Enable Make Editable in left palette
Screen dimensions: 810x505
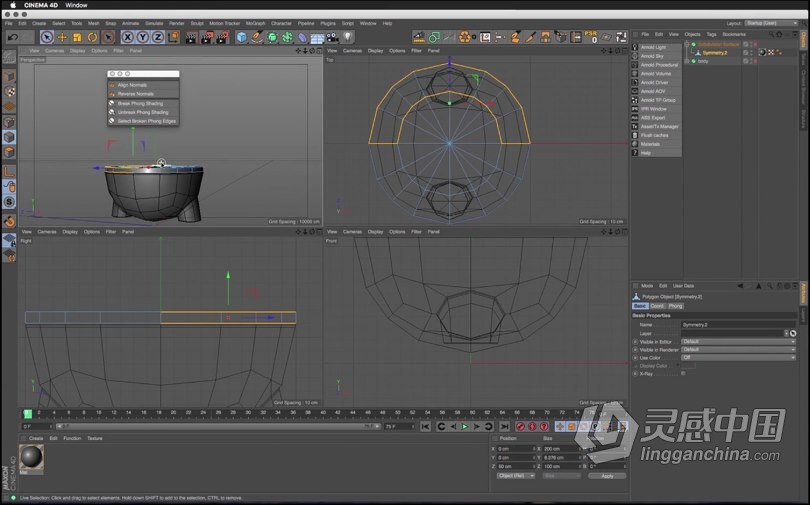[x=9, y=57]
